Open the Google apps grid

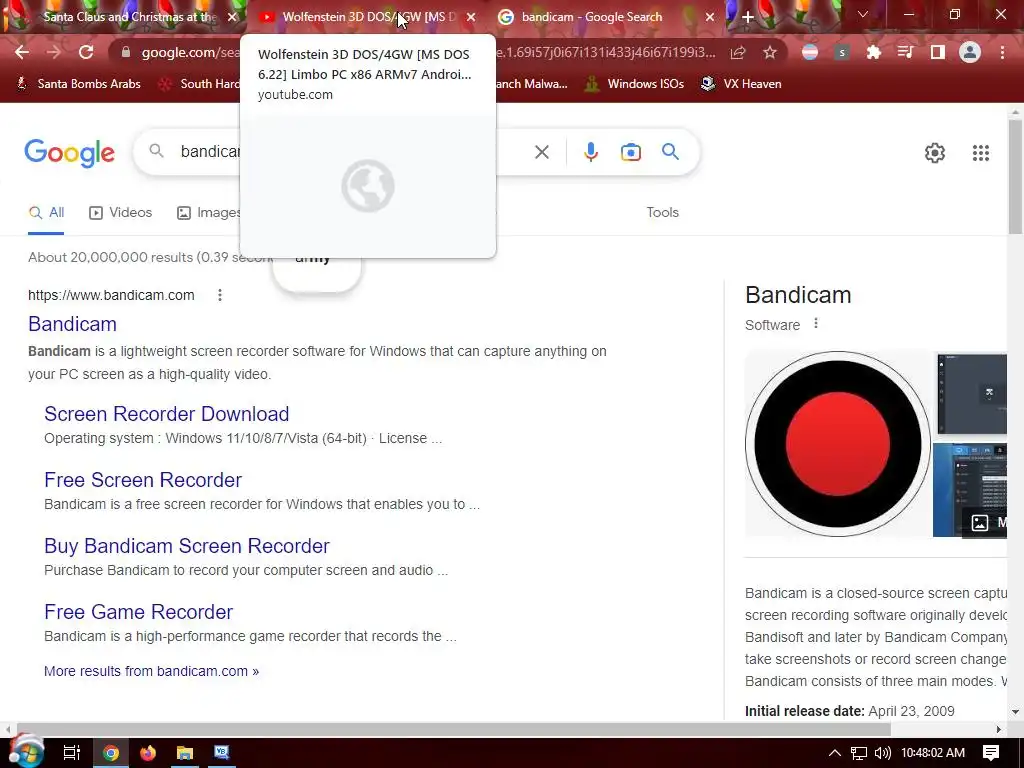[x=980, y=153]
